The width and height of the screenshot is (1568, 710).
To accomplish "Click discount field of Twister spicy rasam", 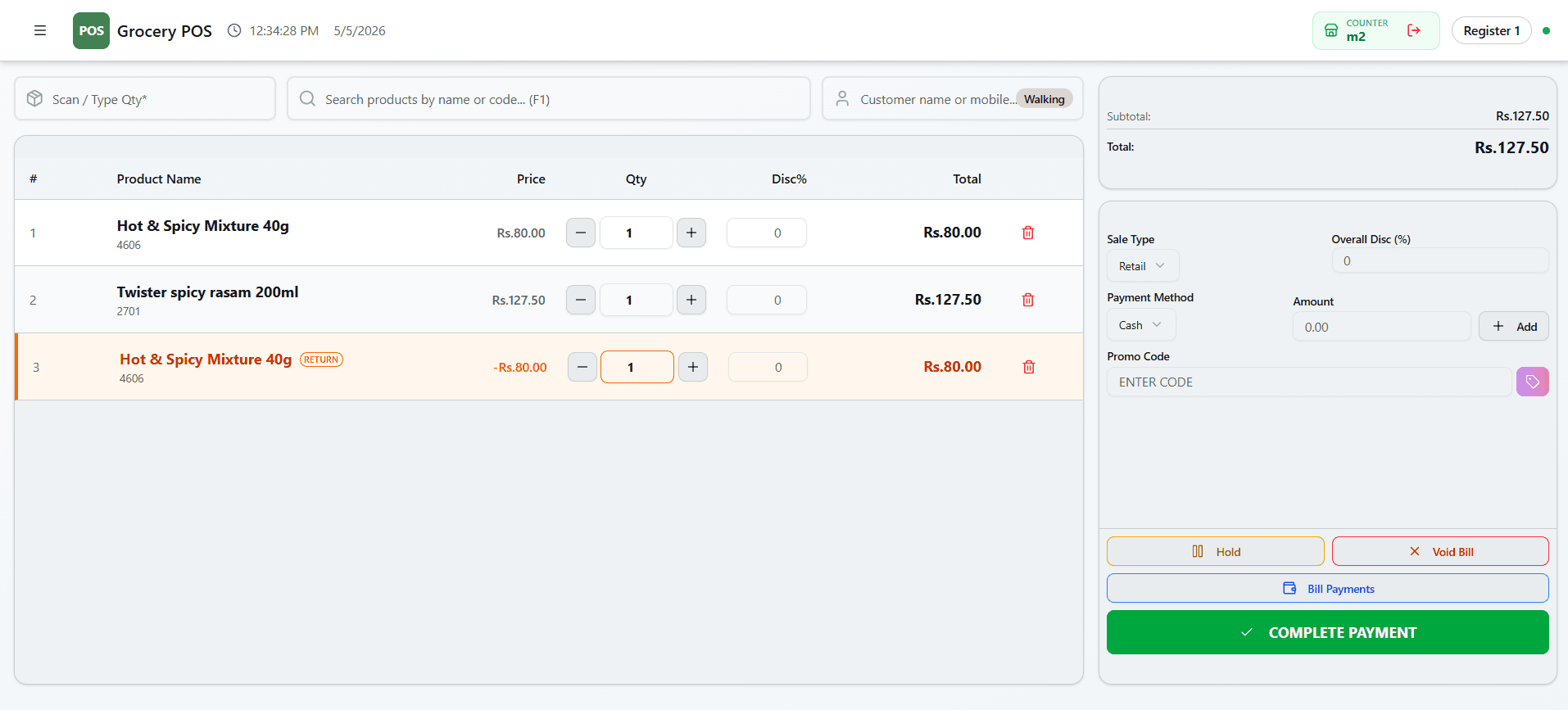I will click(767, 300).
